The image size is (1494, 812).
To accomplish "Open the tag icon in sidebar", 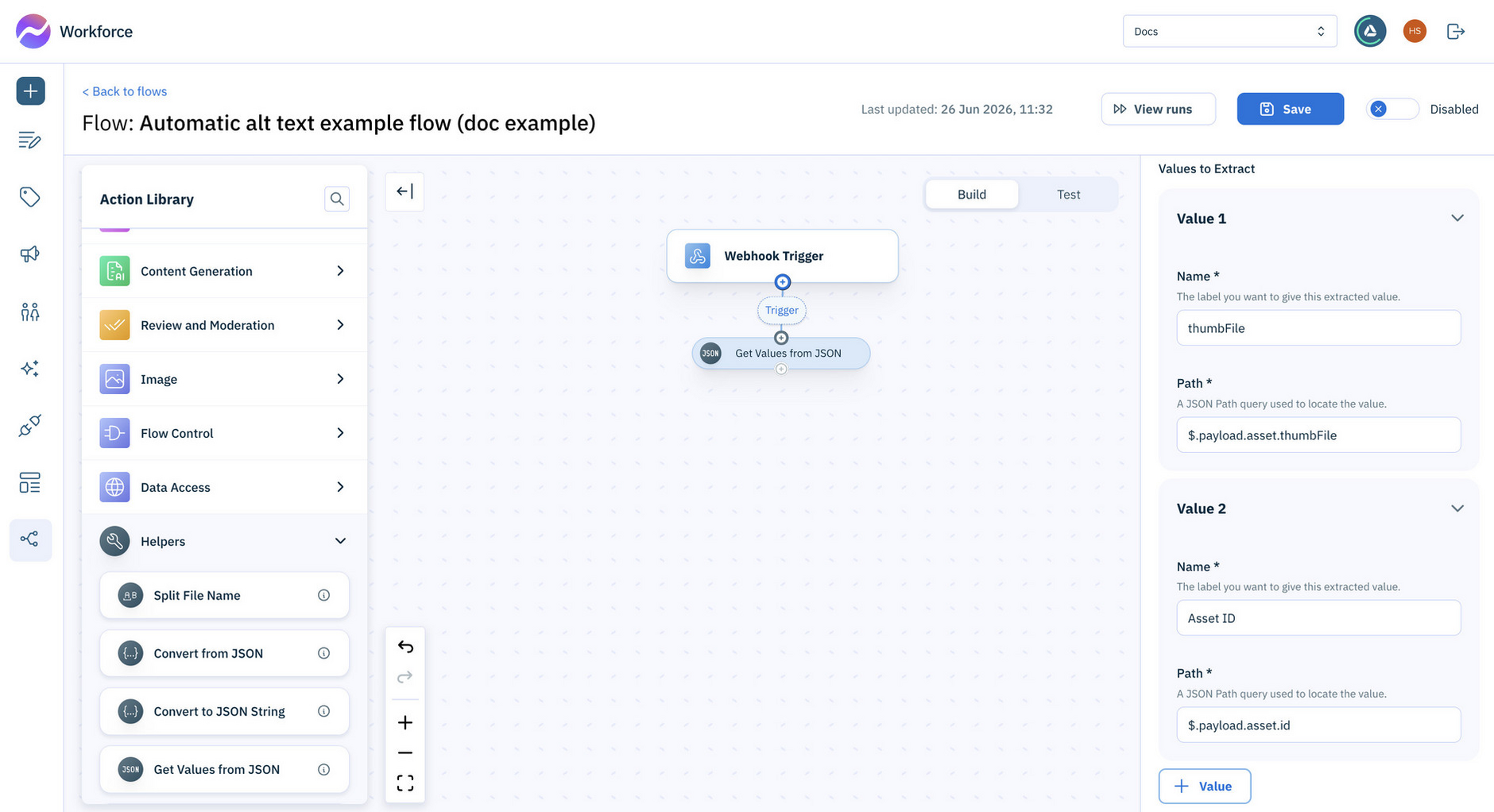I will (30, 197).
